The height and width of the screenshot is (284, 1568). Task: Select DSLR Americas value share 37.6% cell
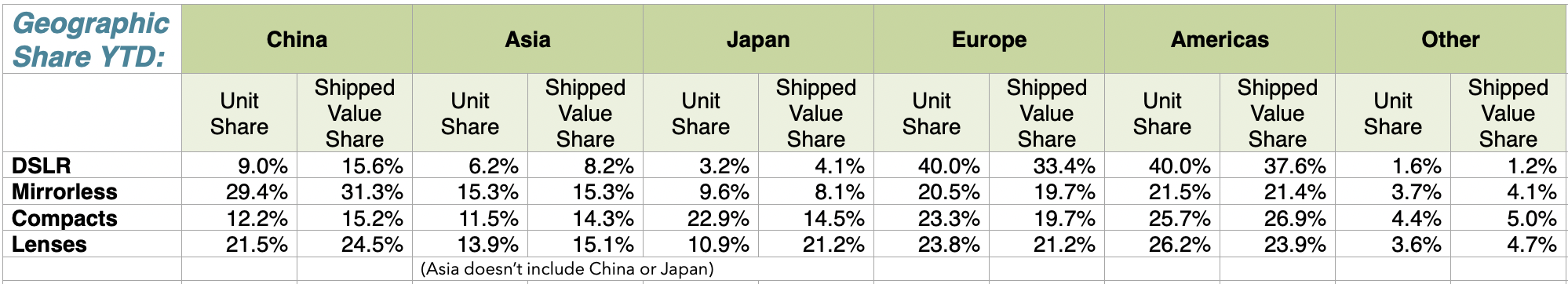pos(1278,166)
